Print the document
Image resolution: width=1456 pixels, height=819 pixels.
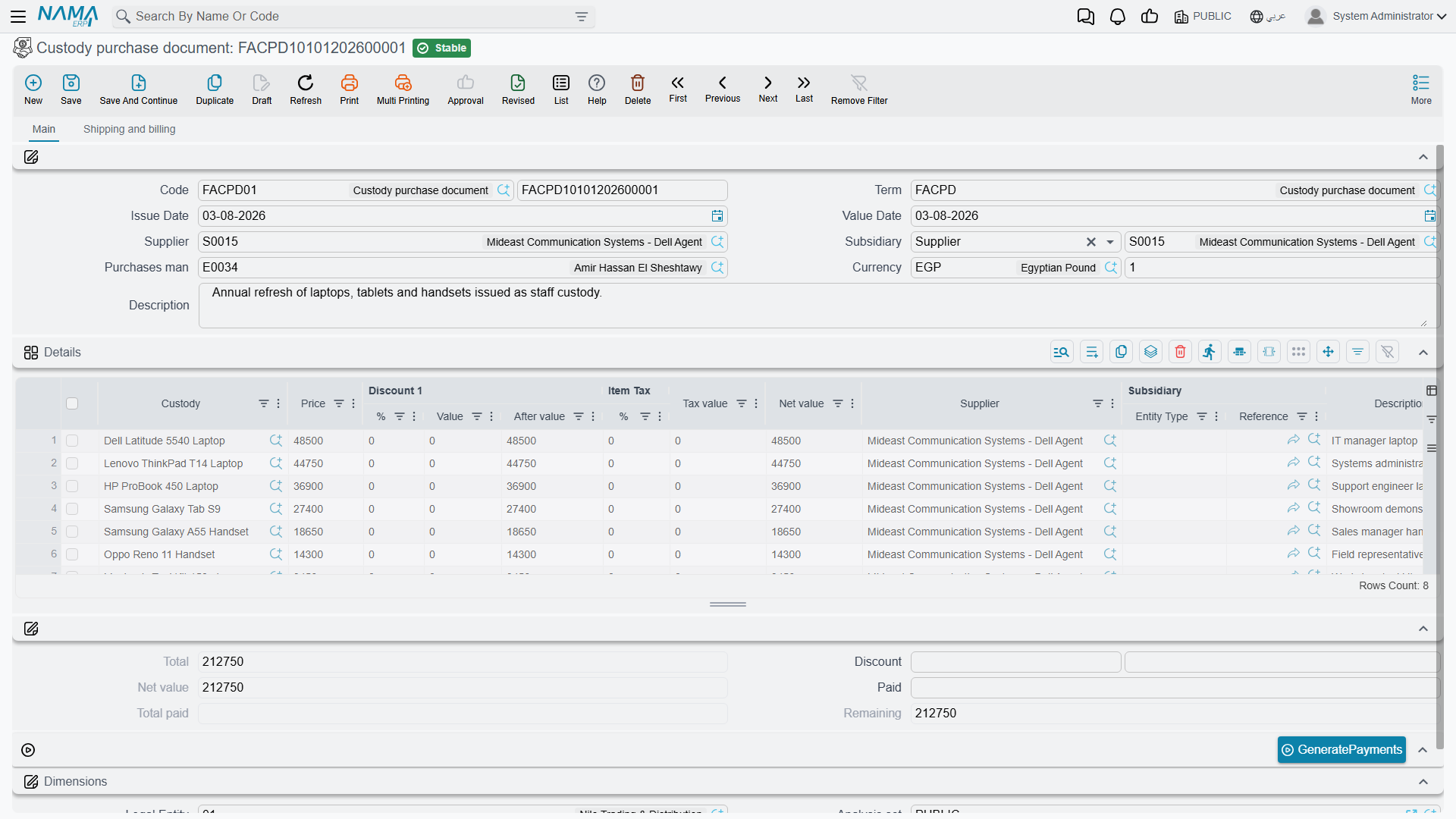click(x=350, y=89)
